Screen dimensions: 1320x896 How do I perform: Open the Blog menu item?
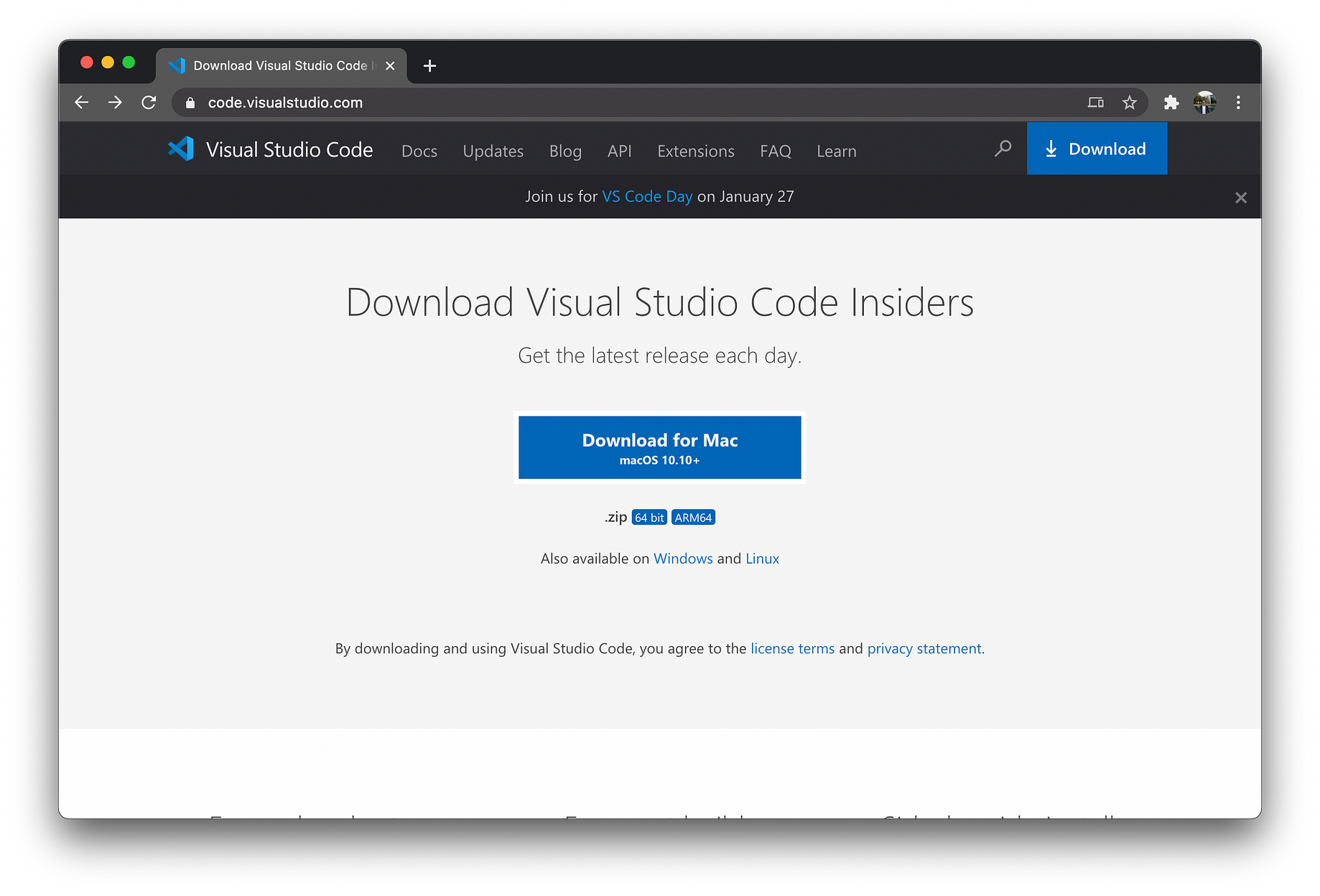click(x=565, y=151)
